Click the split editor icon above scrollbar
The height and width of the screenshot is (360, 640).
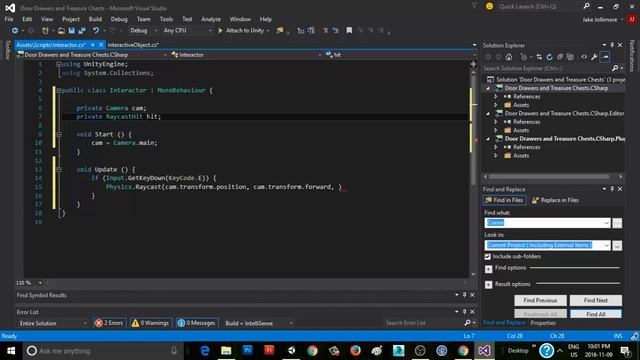473,64
